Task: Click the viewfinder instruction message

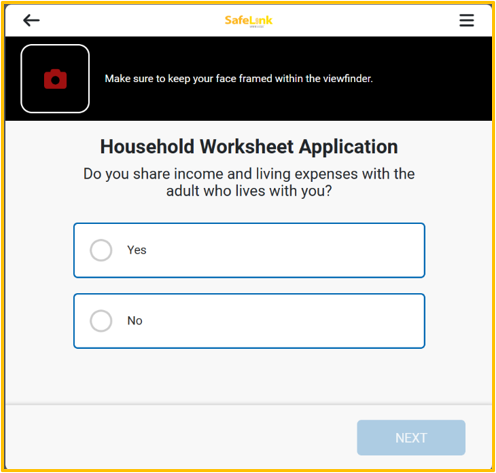Action: [x=239, y=79]
